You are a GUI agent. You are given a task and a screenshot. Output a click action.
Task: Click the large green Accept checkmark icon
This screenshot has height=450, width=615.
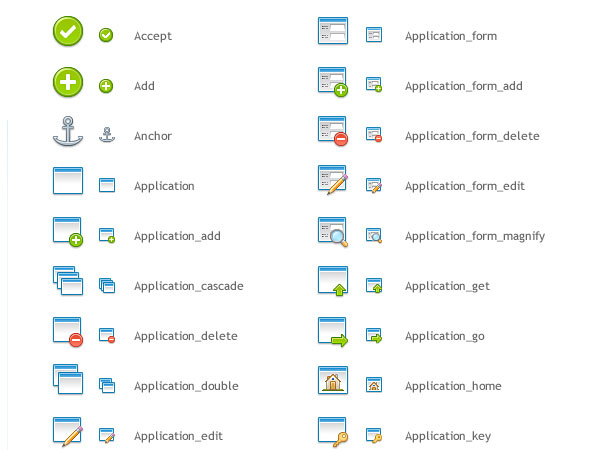pyautogui.click(x=68, y=31)
